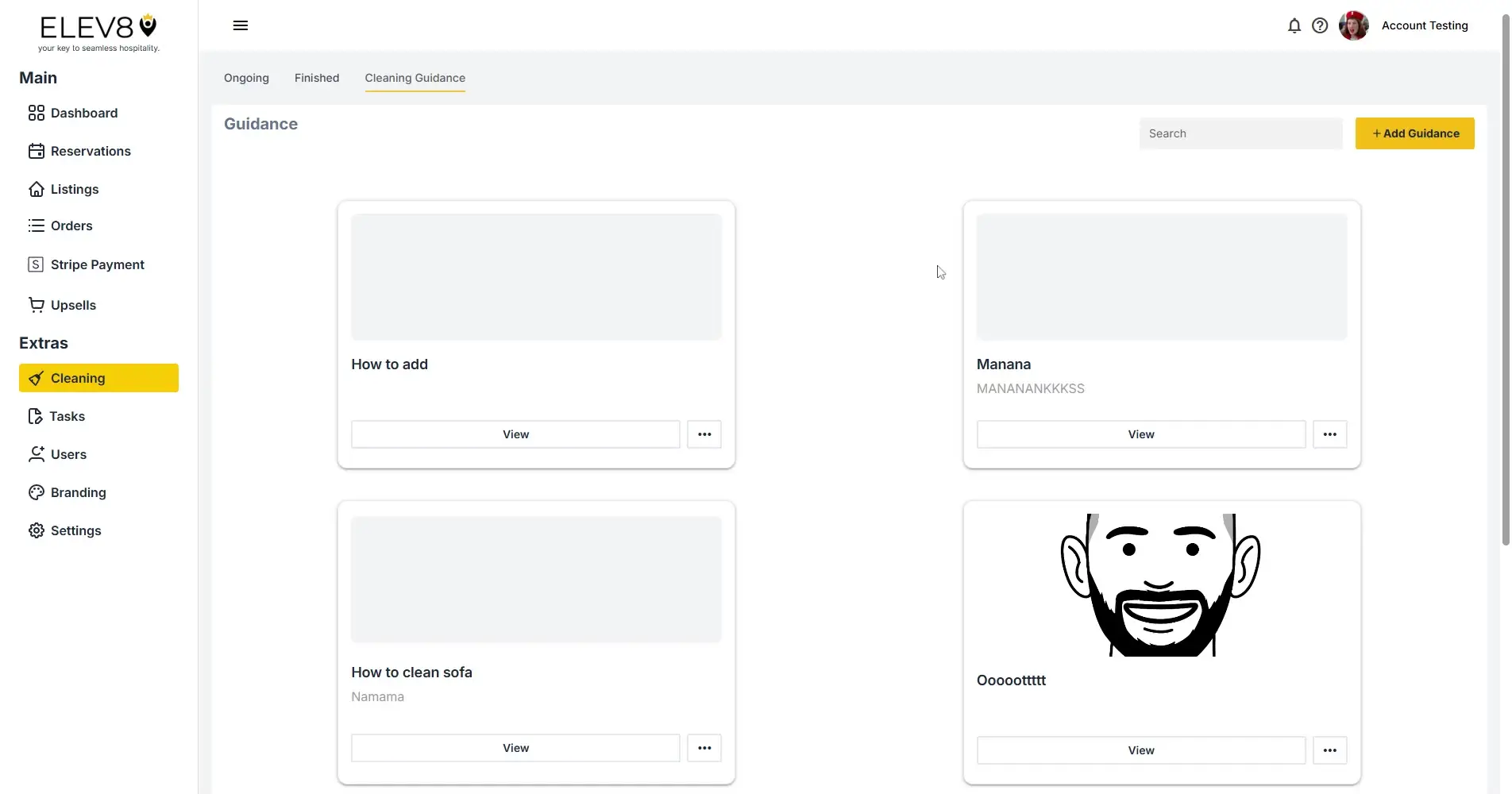The image size is (1512, 794).
Task: View the Manana guidance
Action: 1140,435
